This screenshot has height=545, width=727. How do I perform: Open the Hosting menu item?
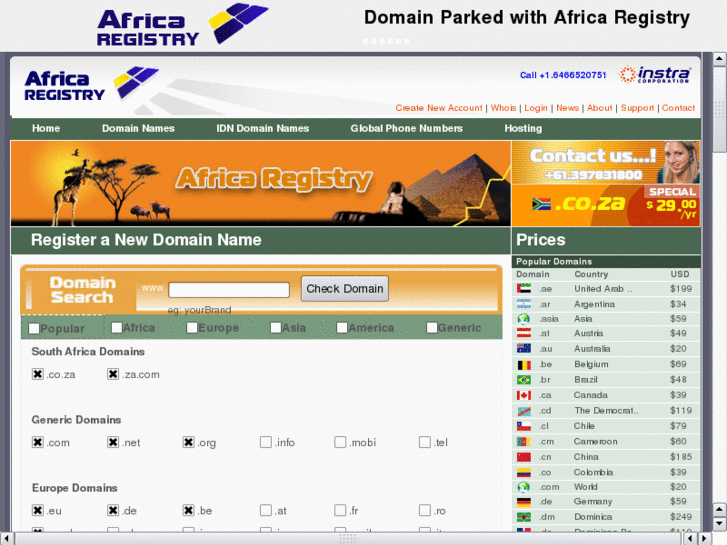click(523, 128)
